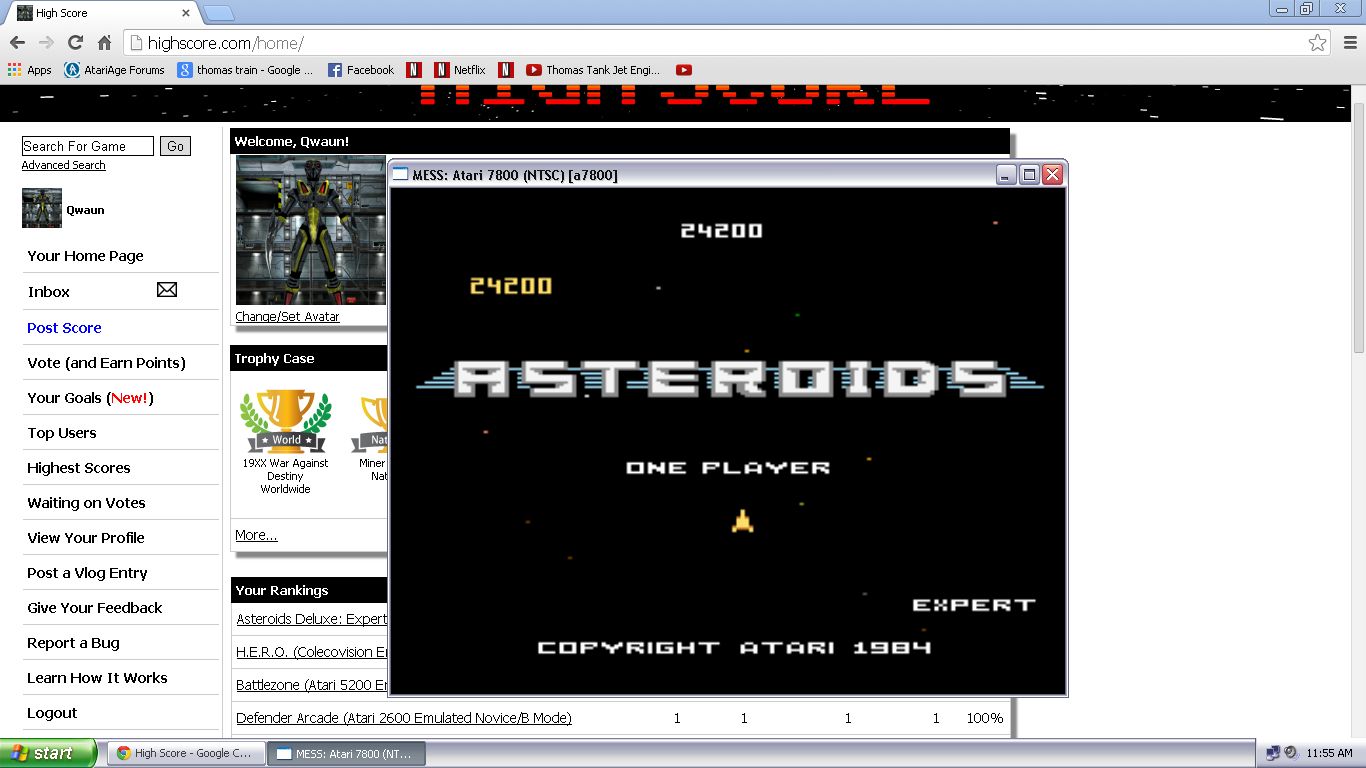Open Chrome's home page button
Viewport: 1366px width, 768px height.
tap(104, 43)
